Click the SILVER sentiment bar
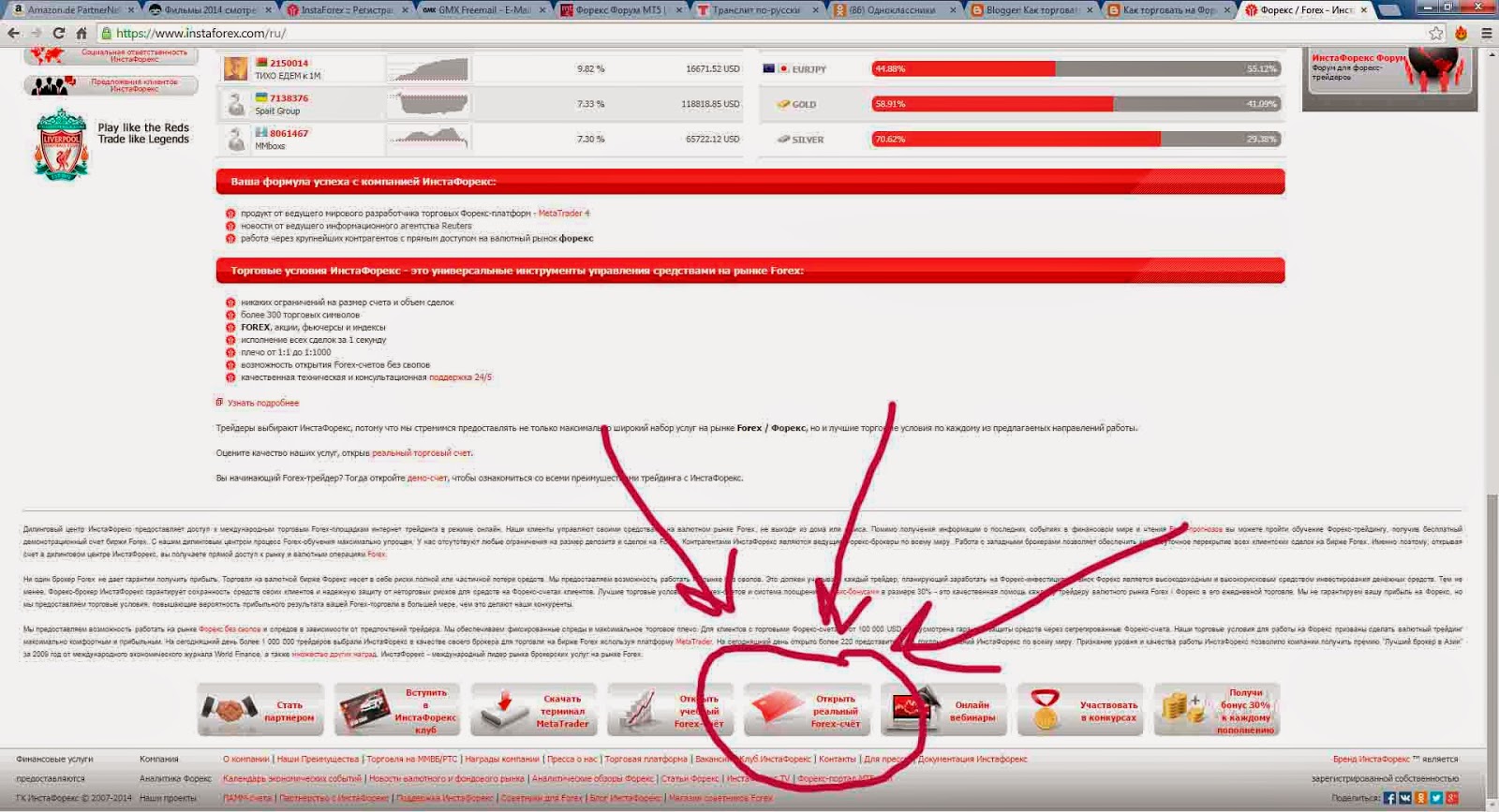The image size is (1499, 812). 1076,139
